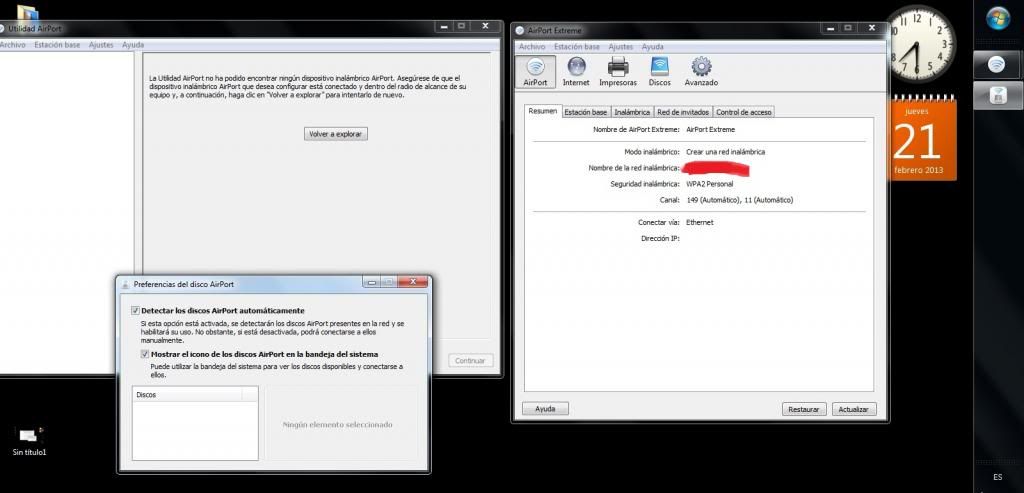Open Archivo menu in Utilidad AirPort window
This screenshot has height=493, width=1024.
pos(12,45)
